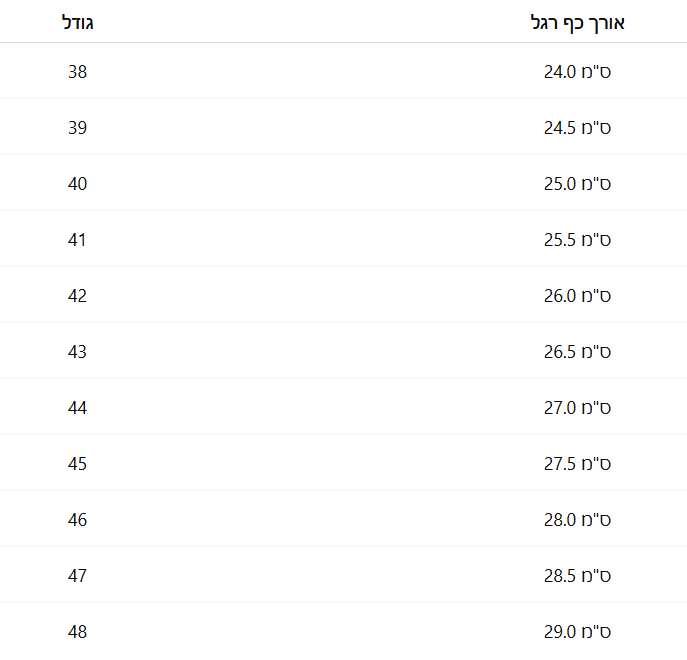Click the 24.0 ס"מ foot length value
The image size is (687, 660).
tap(577, 71)
